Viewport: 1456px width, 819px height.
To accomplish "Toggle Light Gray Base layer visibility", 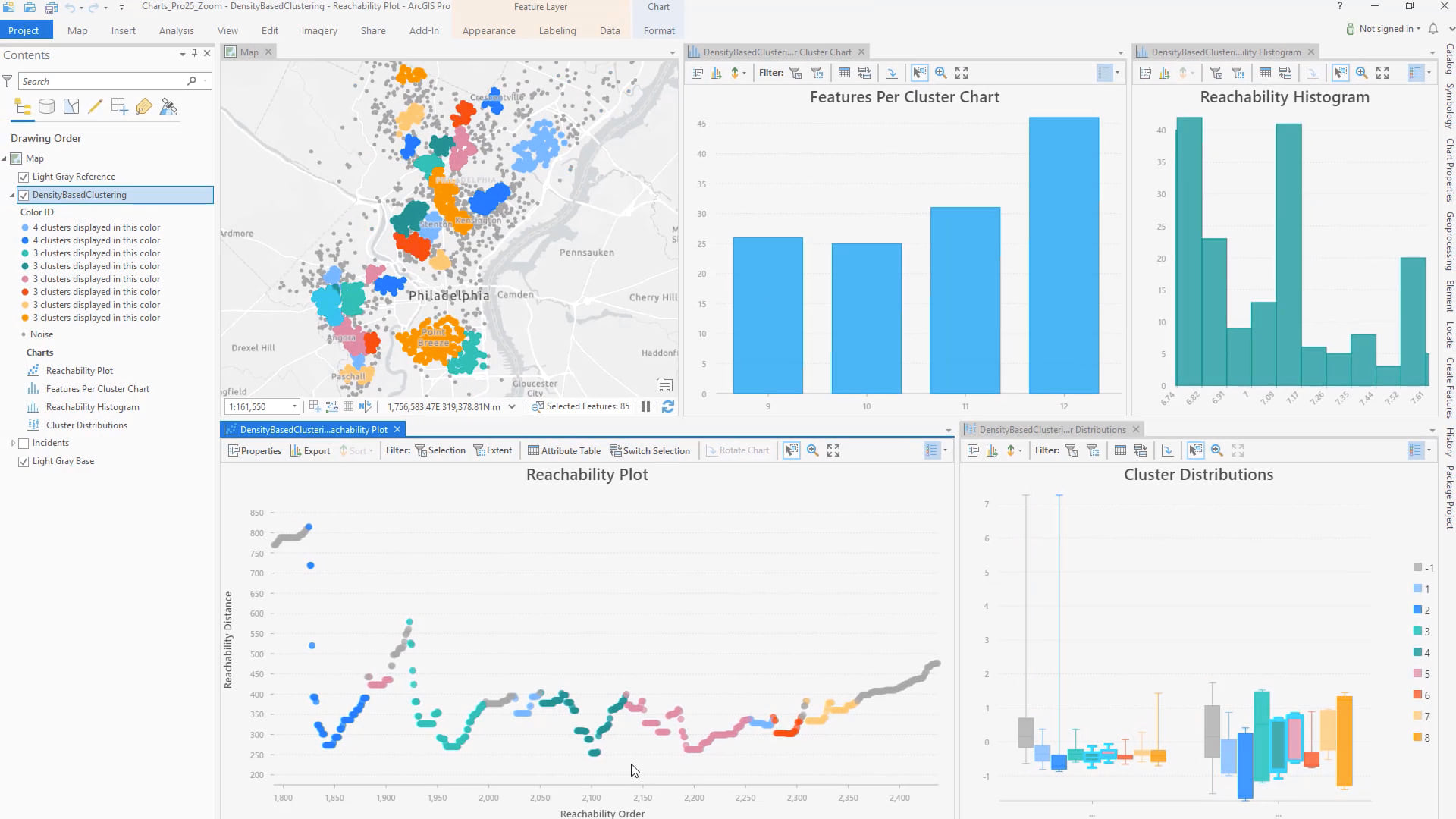I will pos(24,461).
